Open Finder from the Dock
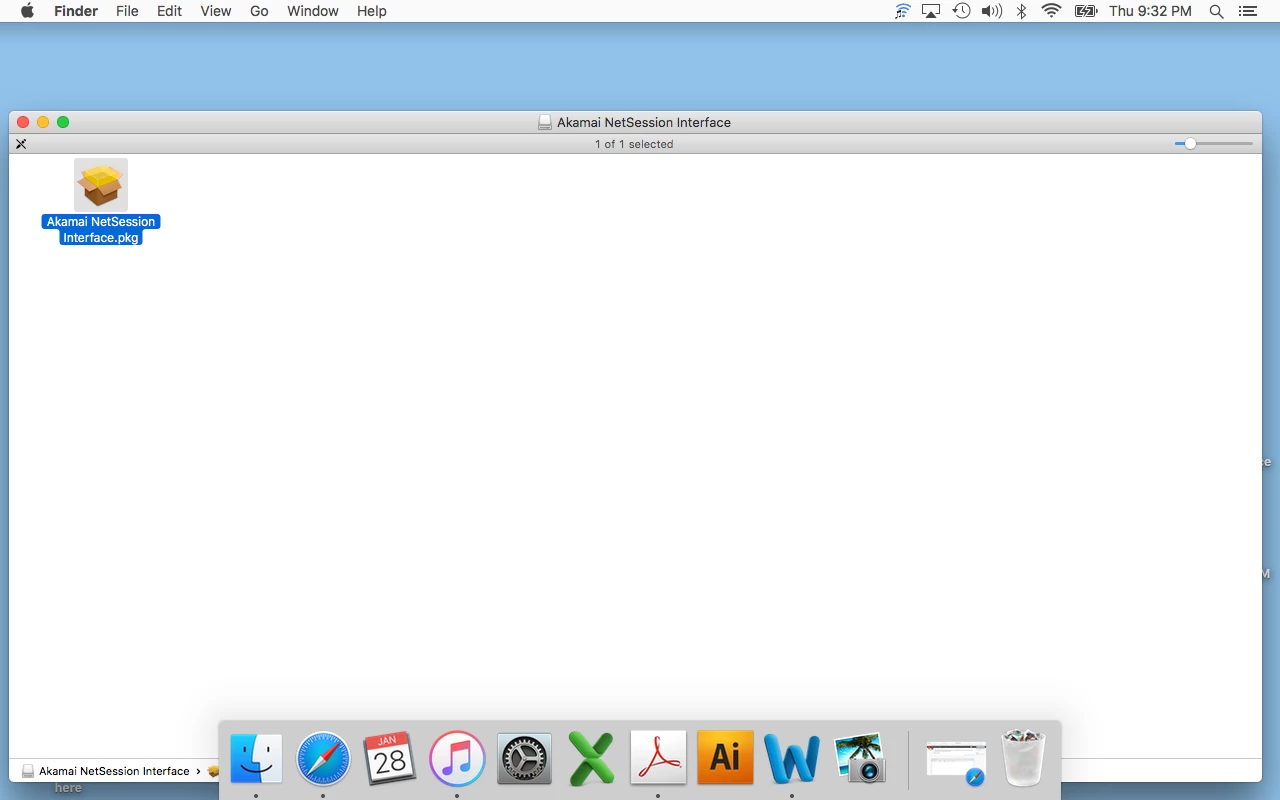This screenshot has height=800, width=1280. pos(256,758)
